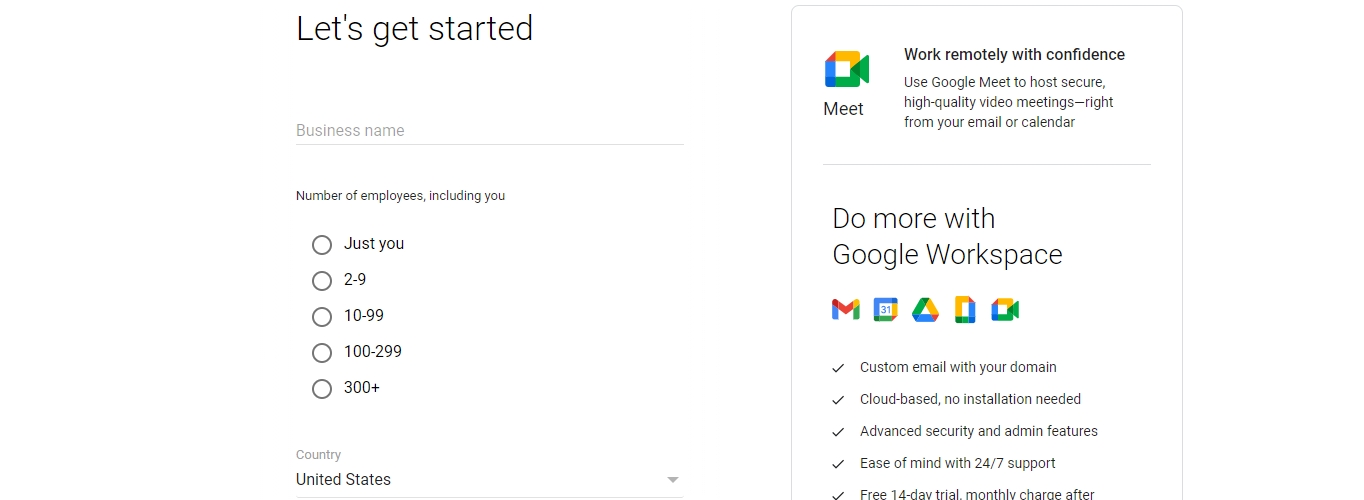Click the Do more with Google Workspace heading
This screenshot has height=500, width=1364.
(x=947, y=237)
